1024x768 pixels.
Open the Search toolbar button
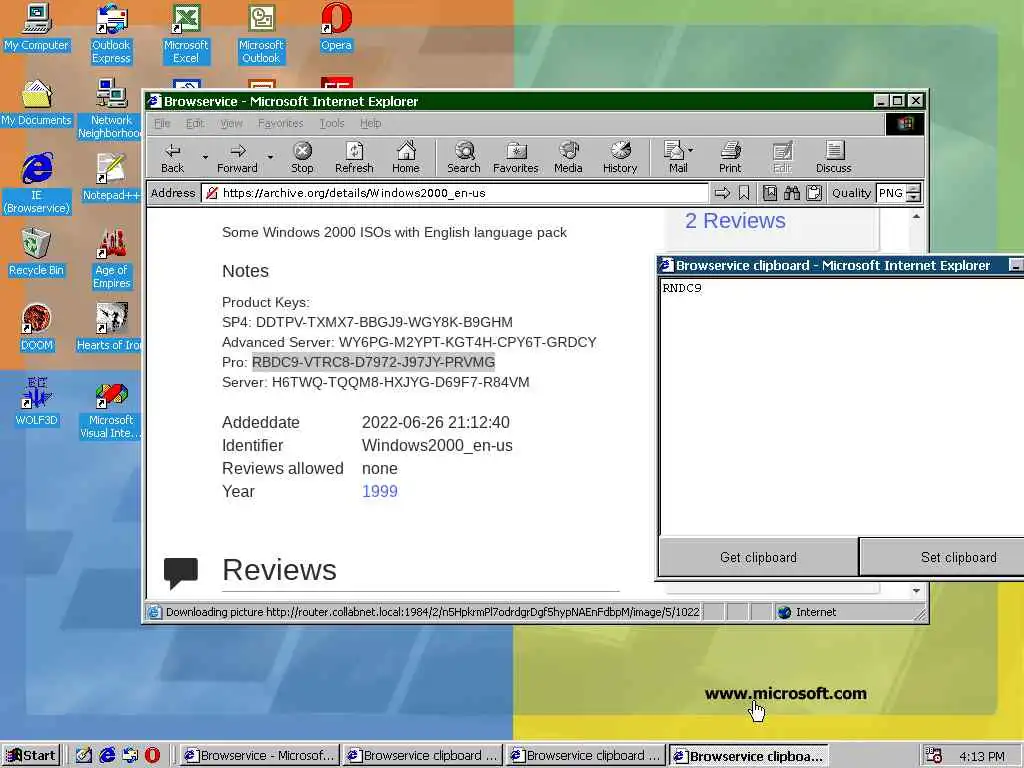[x=464, y=158]
